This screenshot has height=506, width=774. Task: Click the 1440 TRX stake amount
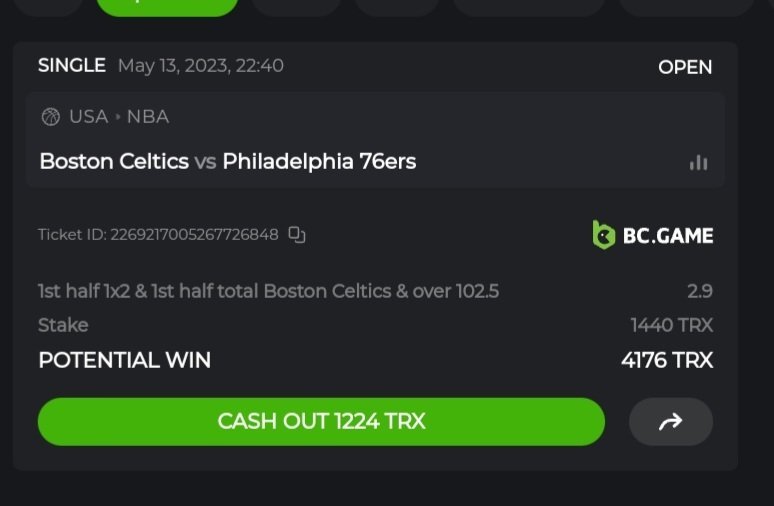(x=671, y=325)
